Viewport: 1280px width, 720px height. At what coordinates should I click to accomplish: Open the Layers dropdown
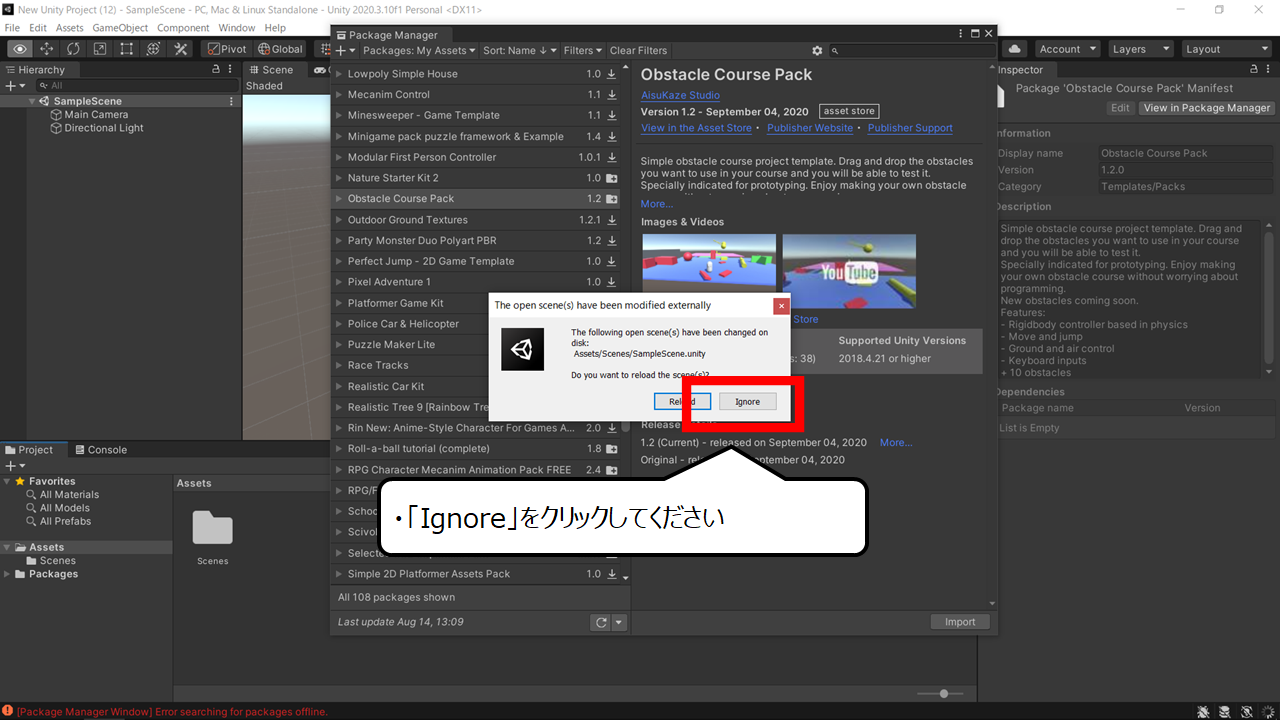pyautogui.click(x=1140, y=49)
